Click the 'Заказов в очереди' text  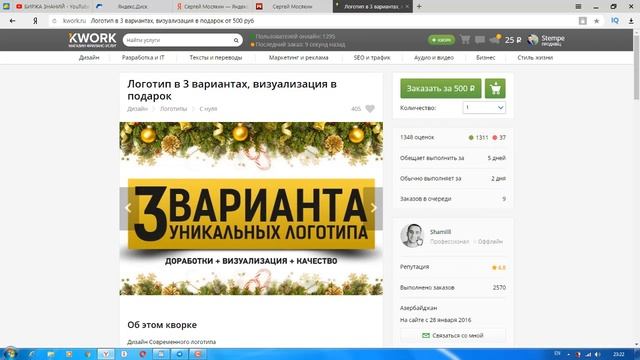[425, 199]
